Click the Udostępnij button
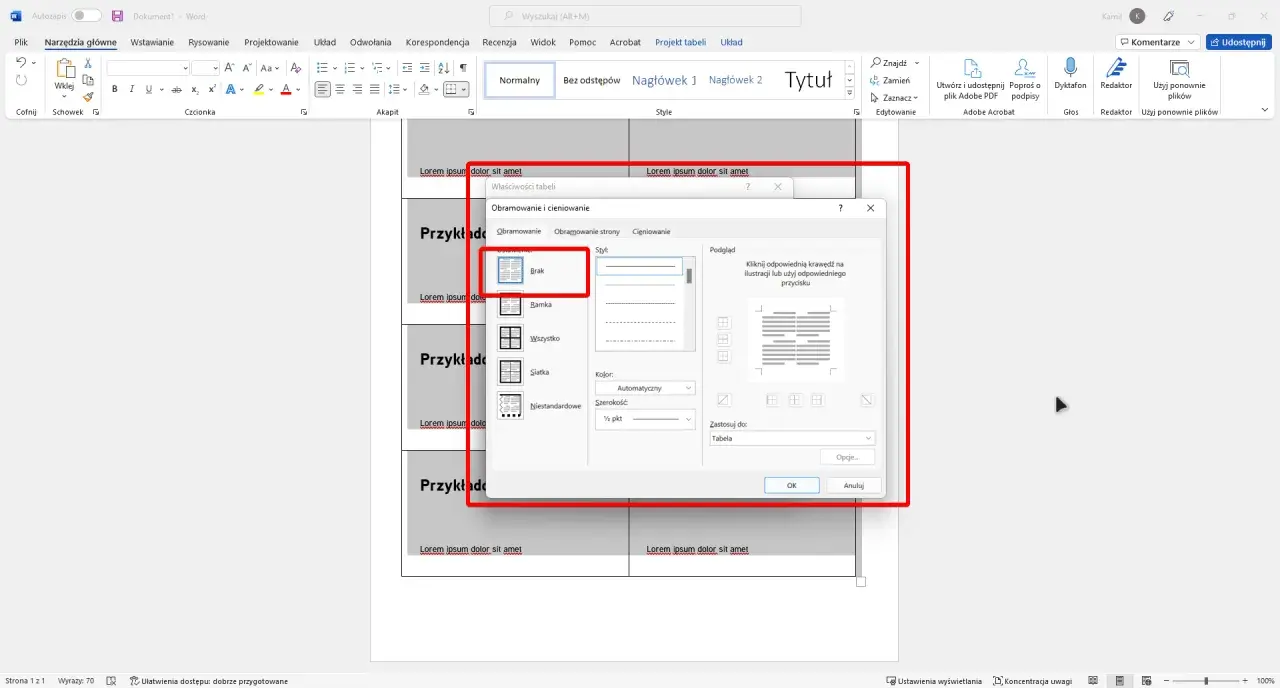The width and height of the screenshot is (1280, 688). (x=1239, y=42)
